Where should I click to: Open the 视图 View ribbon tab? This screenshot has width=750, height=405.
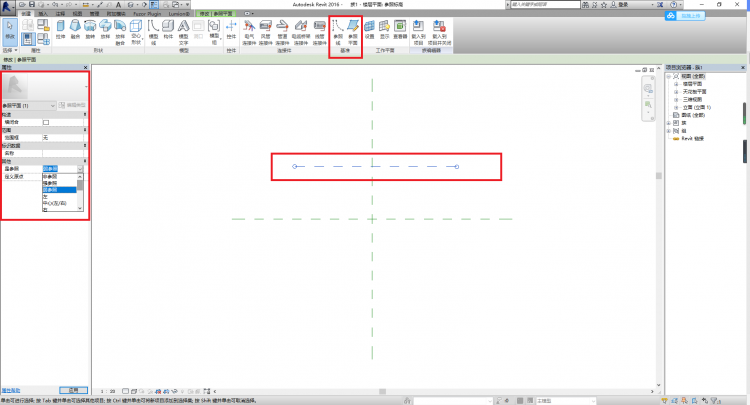point(77,14)
